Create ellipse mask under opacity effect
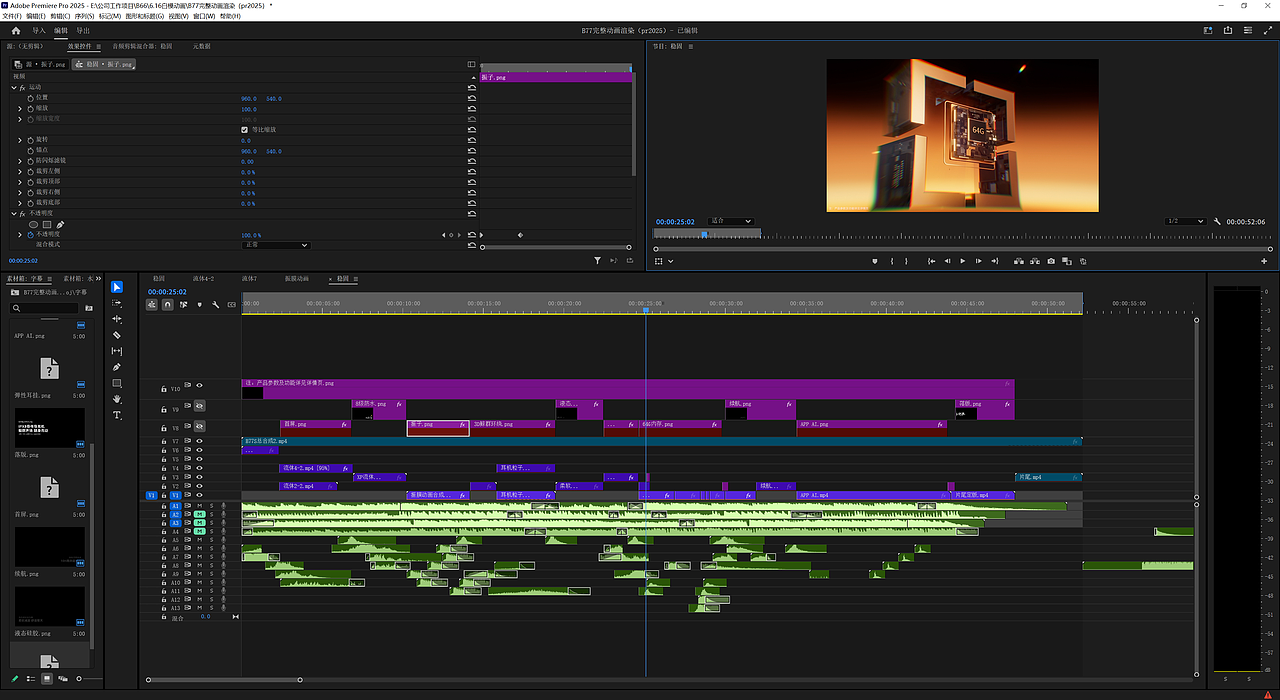Screen dimensions: 1280x700 click(x=33, y=224)
